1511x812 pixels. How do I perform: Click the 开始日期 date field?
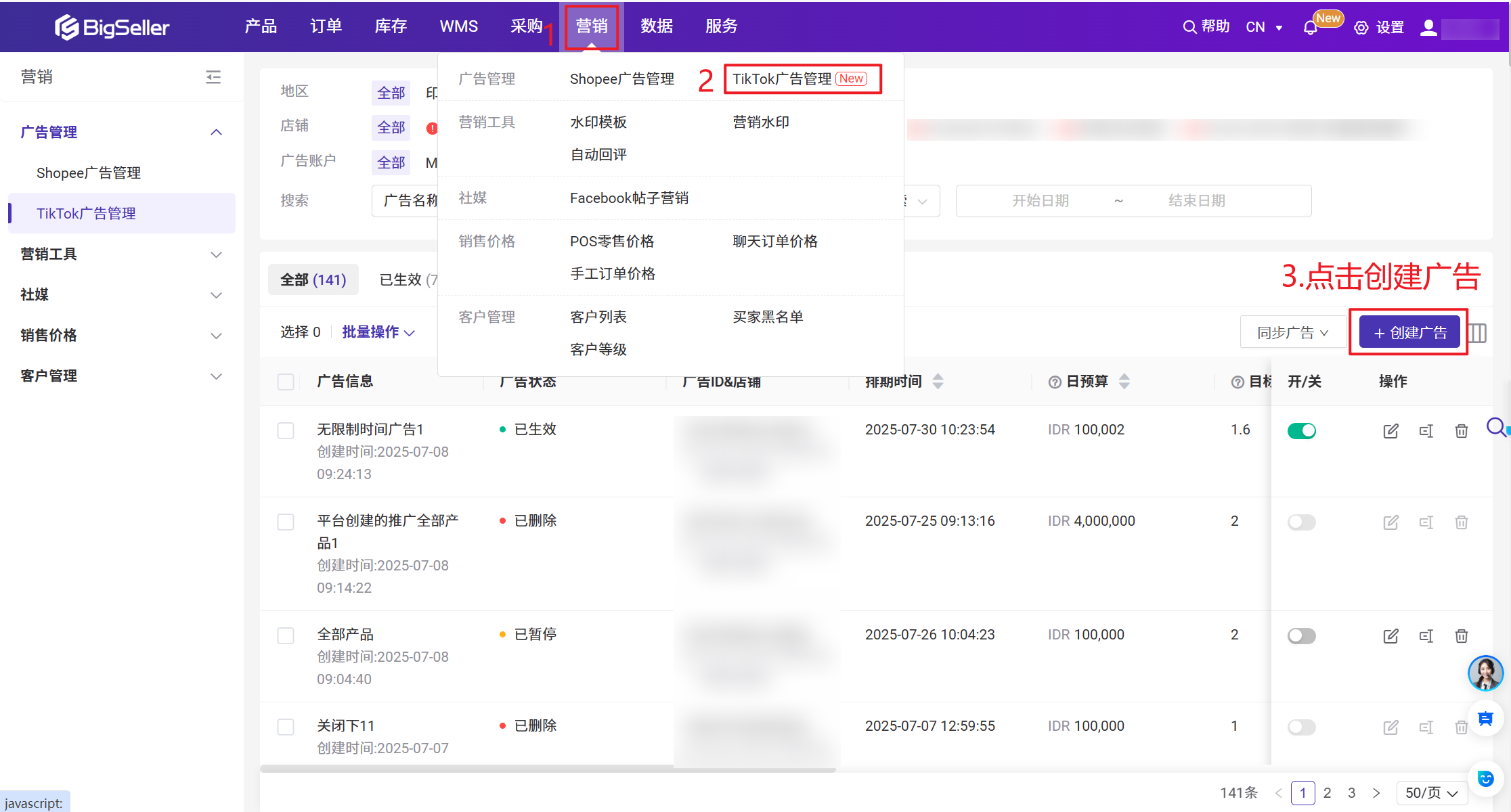1041,201
